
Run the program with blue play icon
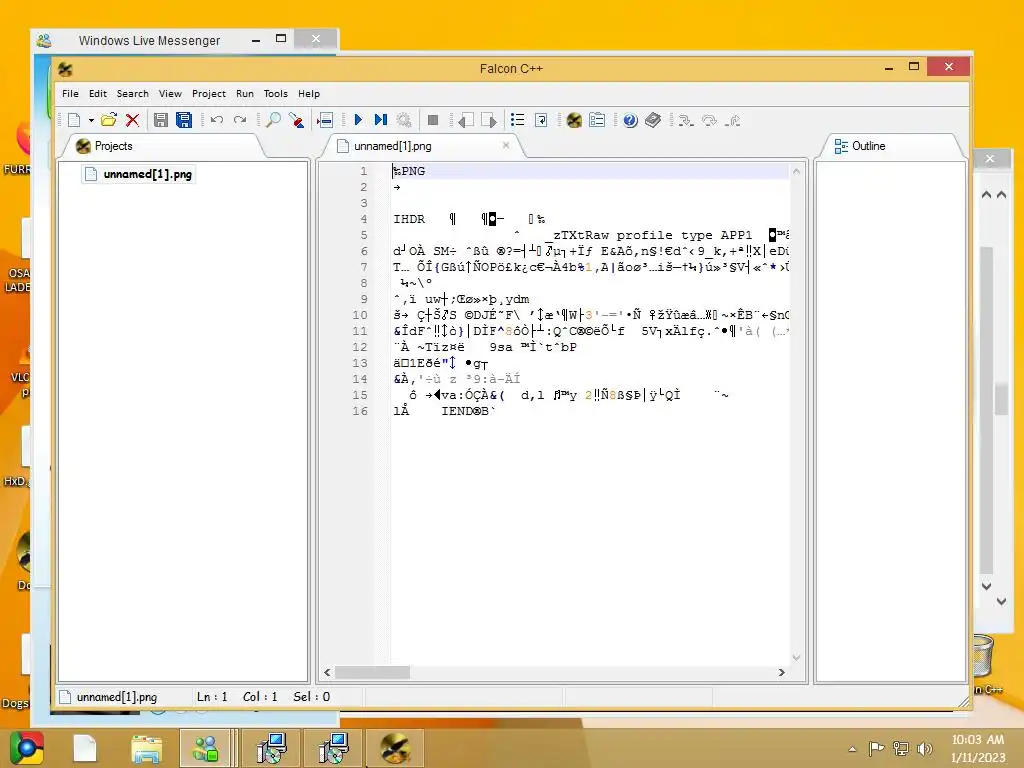358,120
